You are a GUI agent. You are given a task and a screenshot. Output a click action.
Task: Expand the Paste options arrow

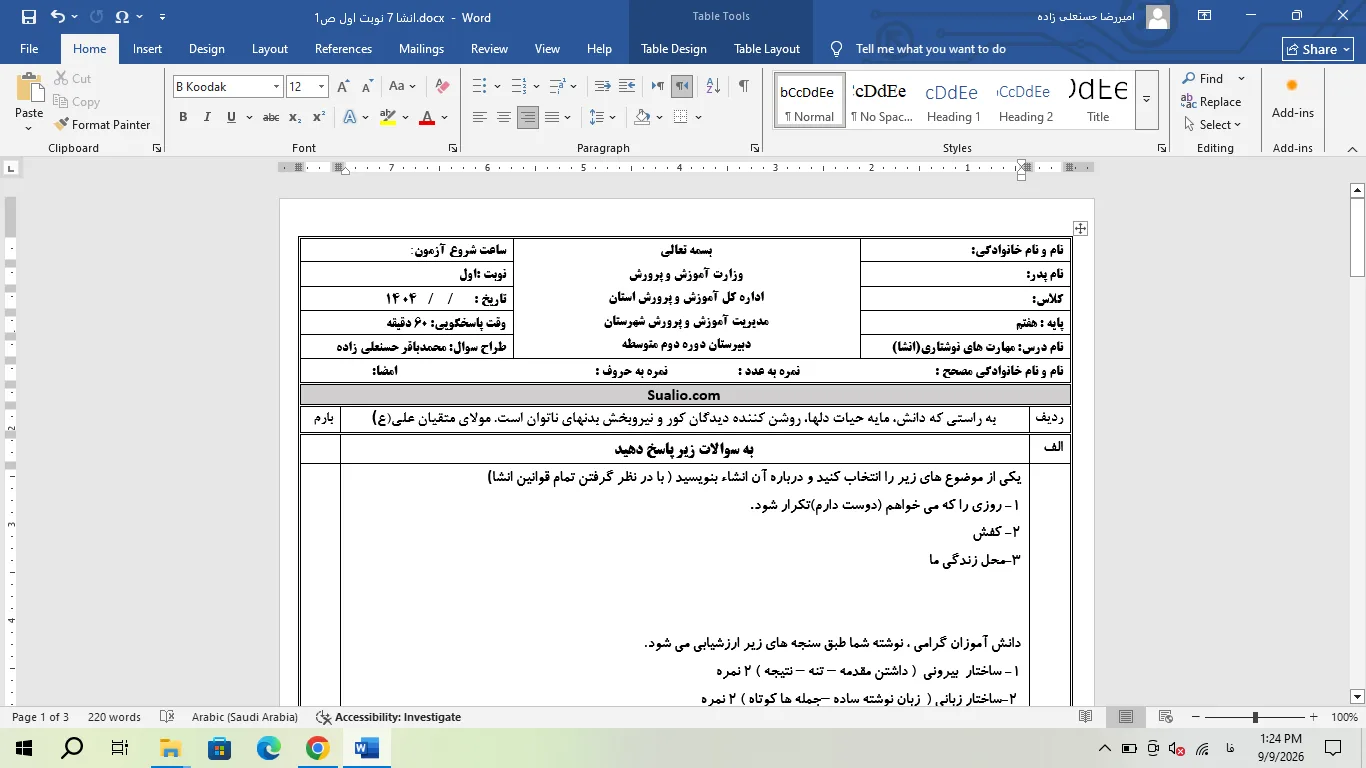[x=29, y=127]
